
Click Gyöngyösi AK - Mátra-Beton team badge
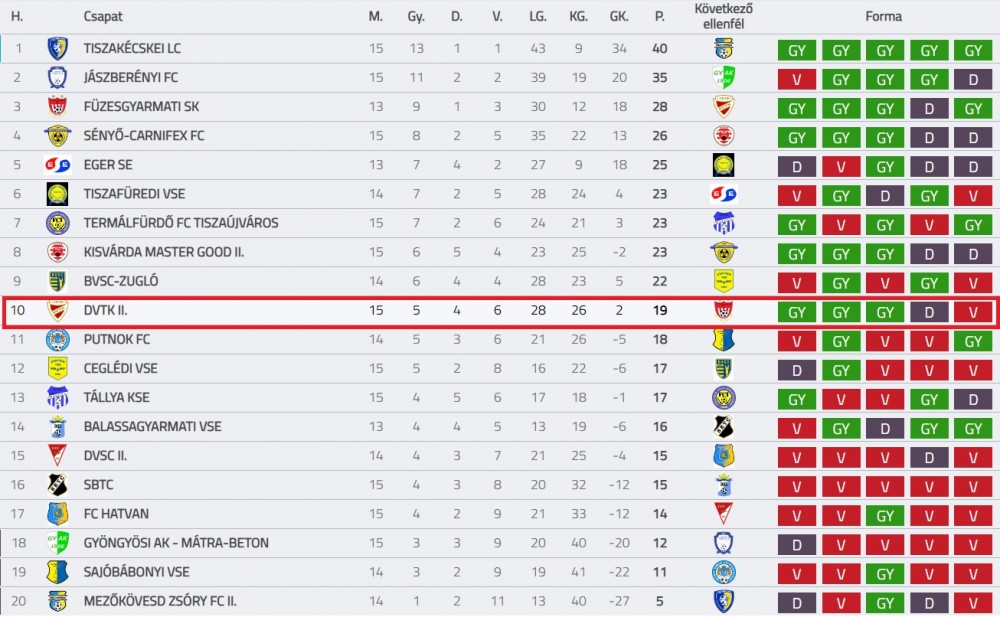57,543
